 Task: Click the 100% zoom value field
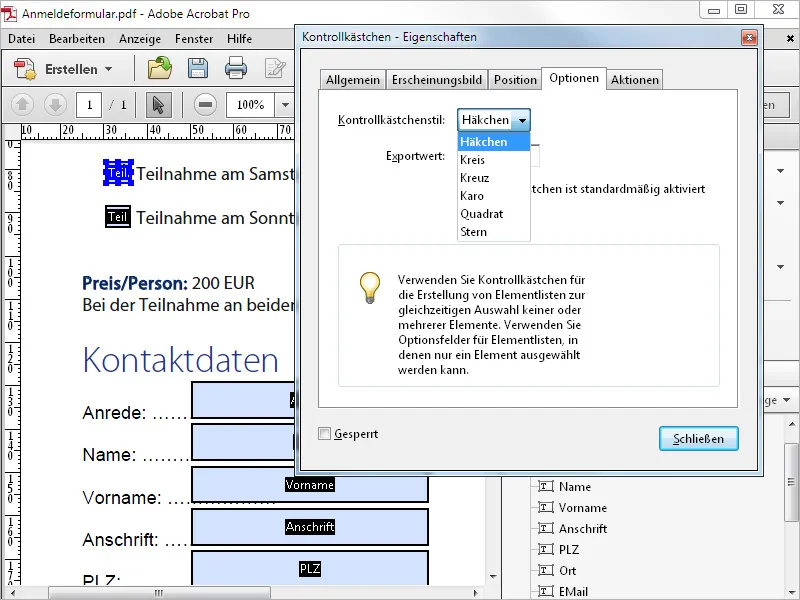(251, 105)
